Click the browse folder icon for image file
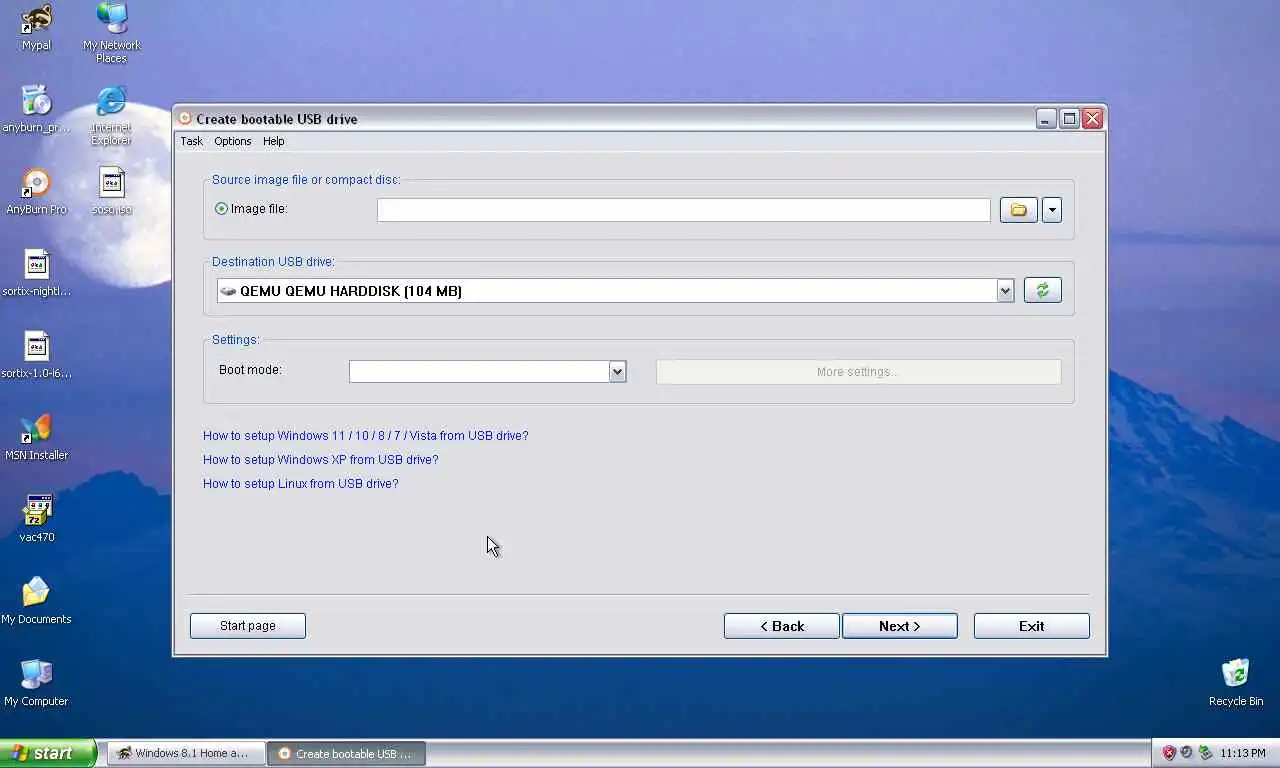 click(x=1018, y=210)
